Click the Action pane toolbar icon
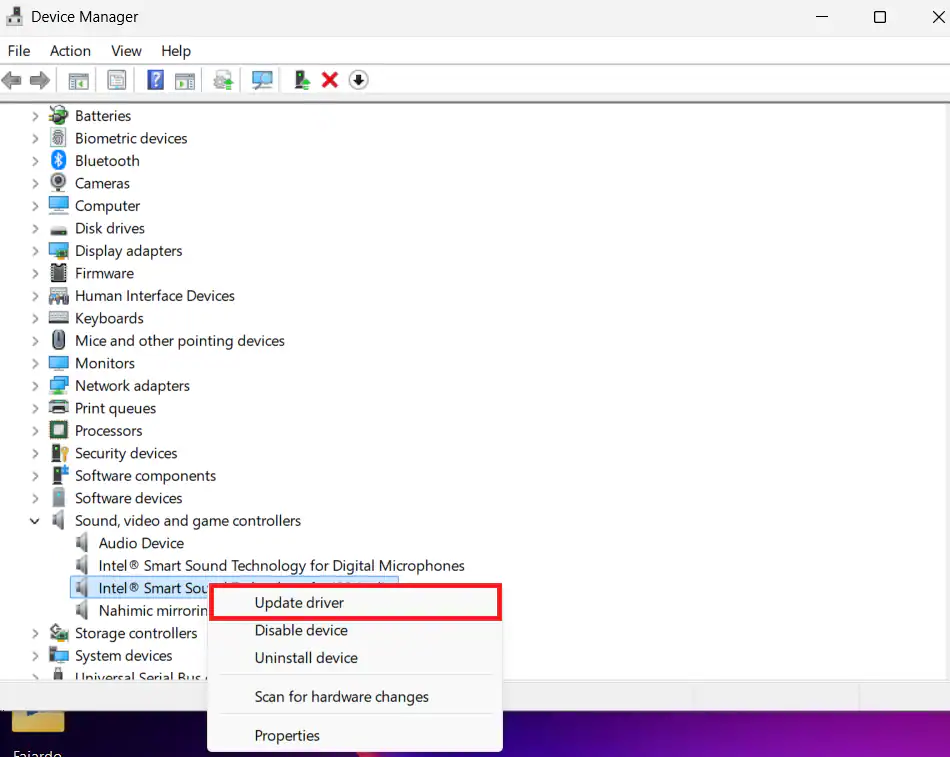 point(185,80)
